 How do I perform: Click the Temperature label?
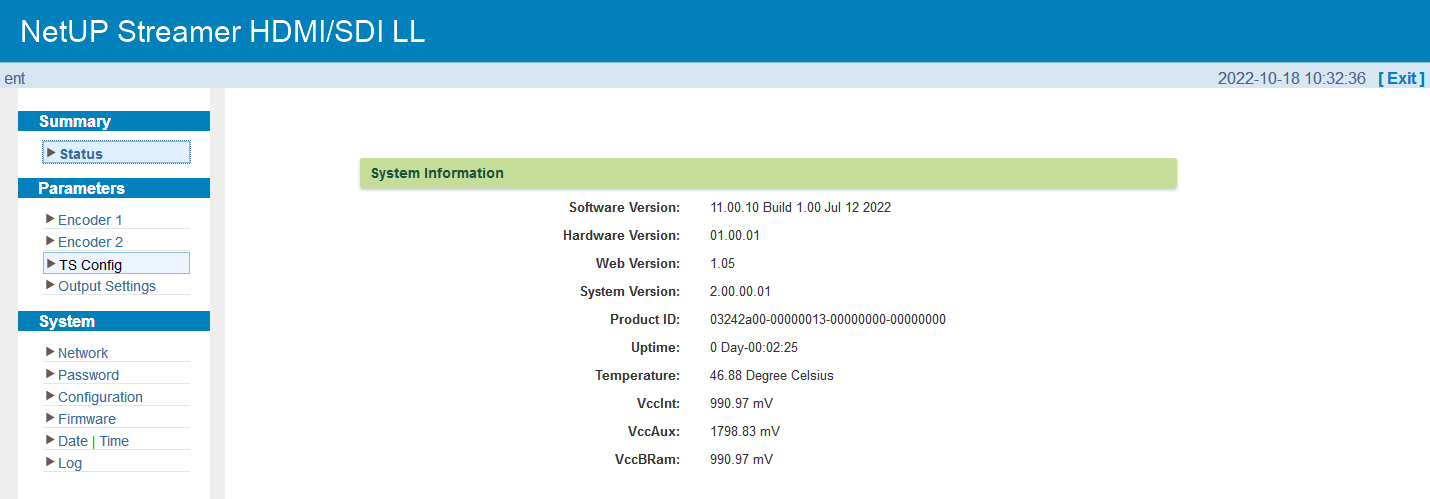(638, 376)
